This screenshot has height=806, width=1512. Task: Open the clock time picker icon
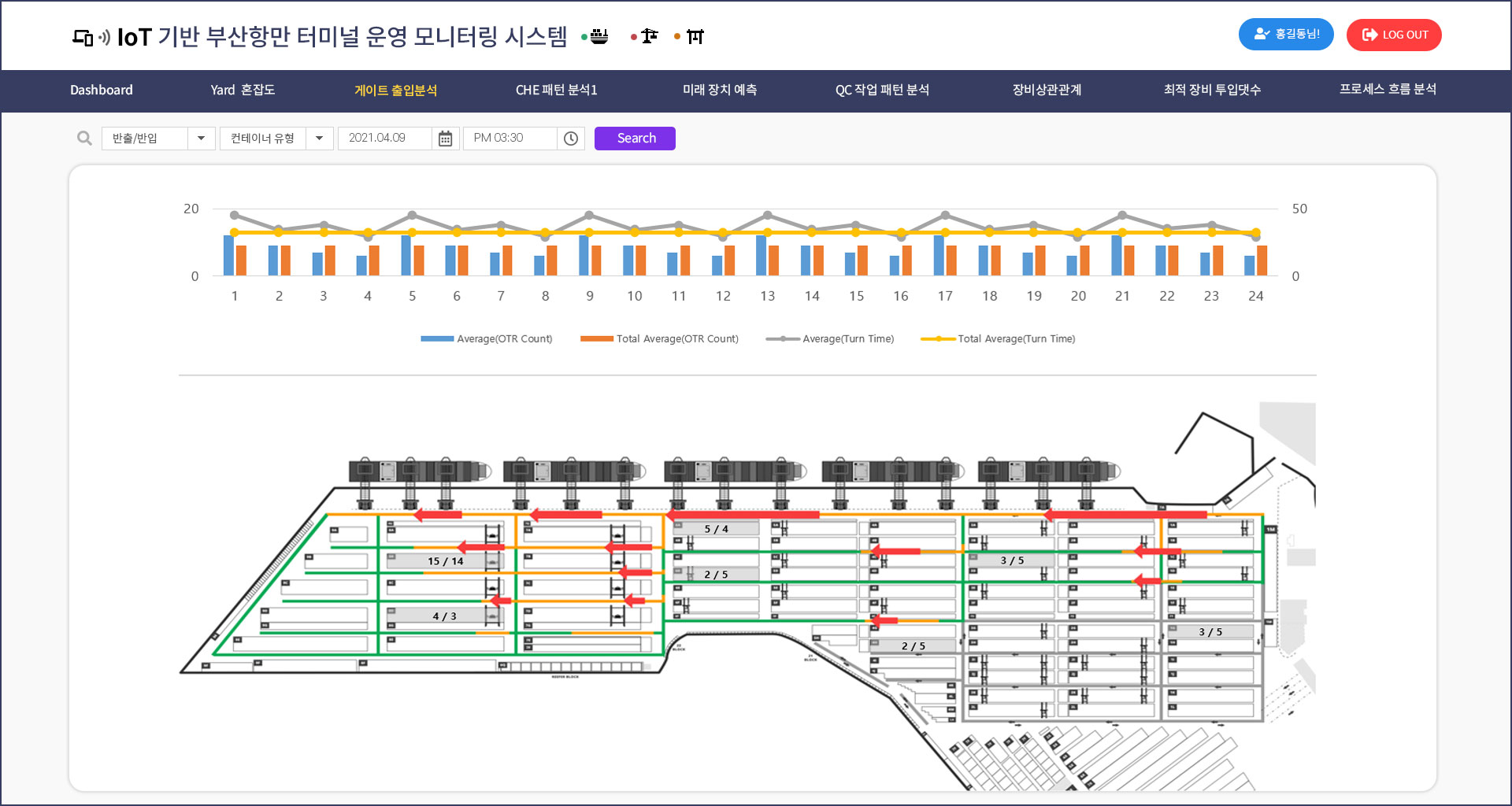571,139
